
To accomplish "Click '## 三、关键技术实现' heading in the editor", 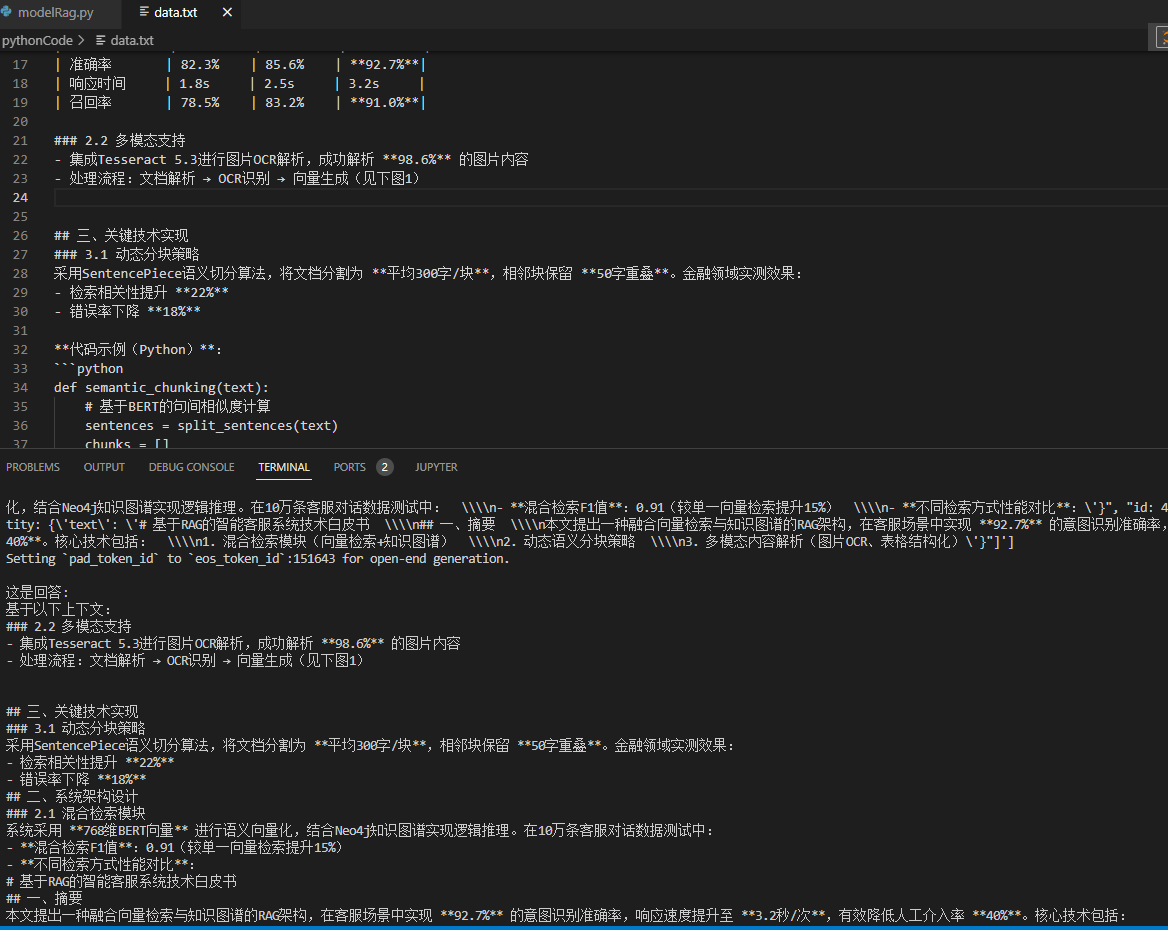I will [x=121, y=235].
